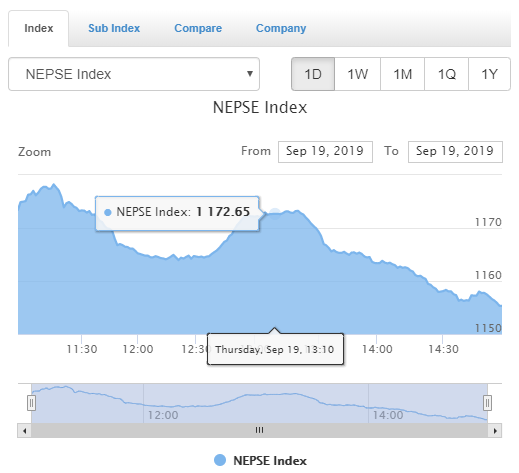This screenshot has width=519, height=473.
Task: Select the 1Q range button
Action: [x=447, y=74]
